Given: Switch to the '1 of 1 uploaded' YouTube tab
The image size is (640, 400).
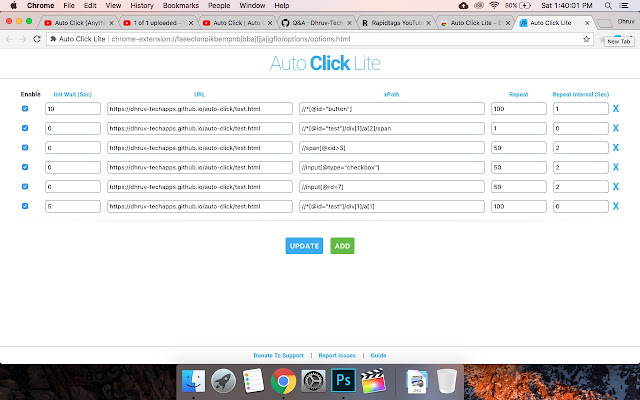Looking at the screenshot, I should pyautogui.click(x=156, y=23).
